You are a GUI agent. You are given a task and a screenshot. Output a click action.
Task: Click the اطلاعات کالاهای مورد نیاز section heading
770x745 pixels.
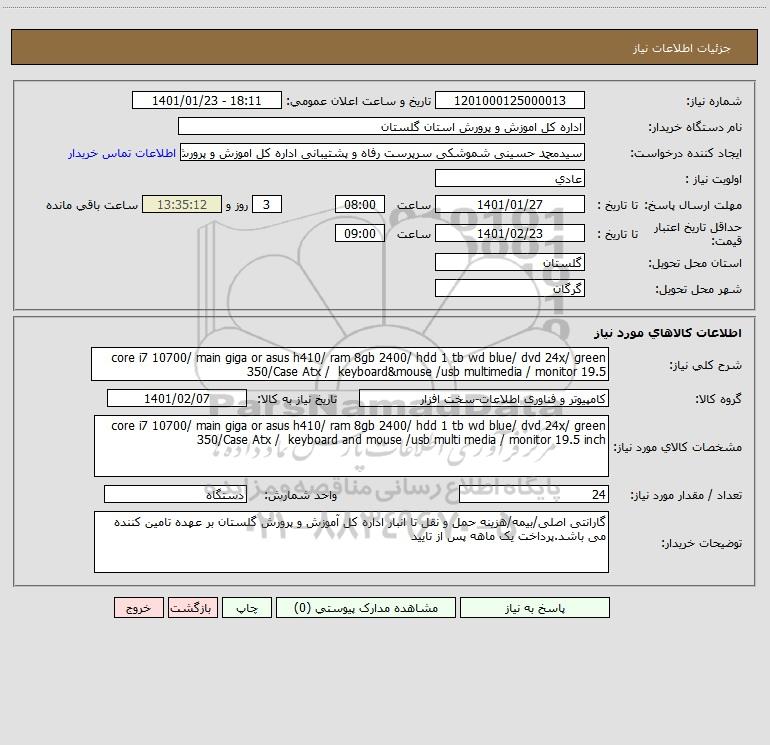668,333
